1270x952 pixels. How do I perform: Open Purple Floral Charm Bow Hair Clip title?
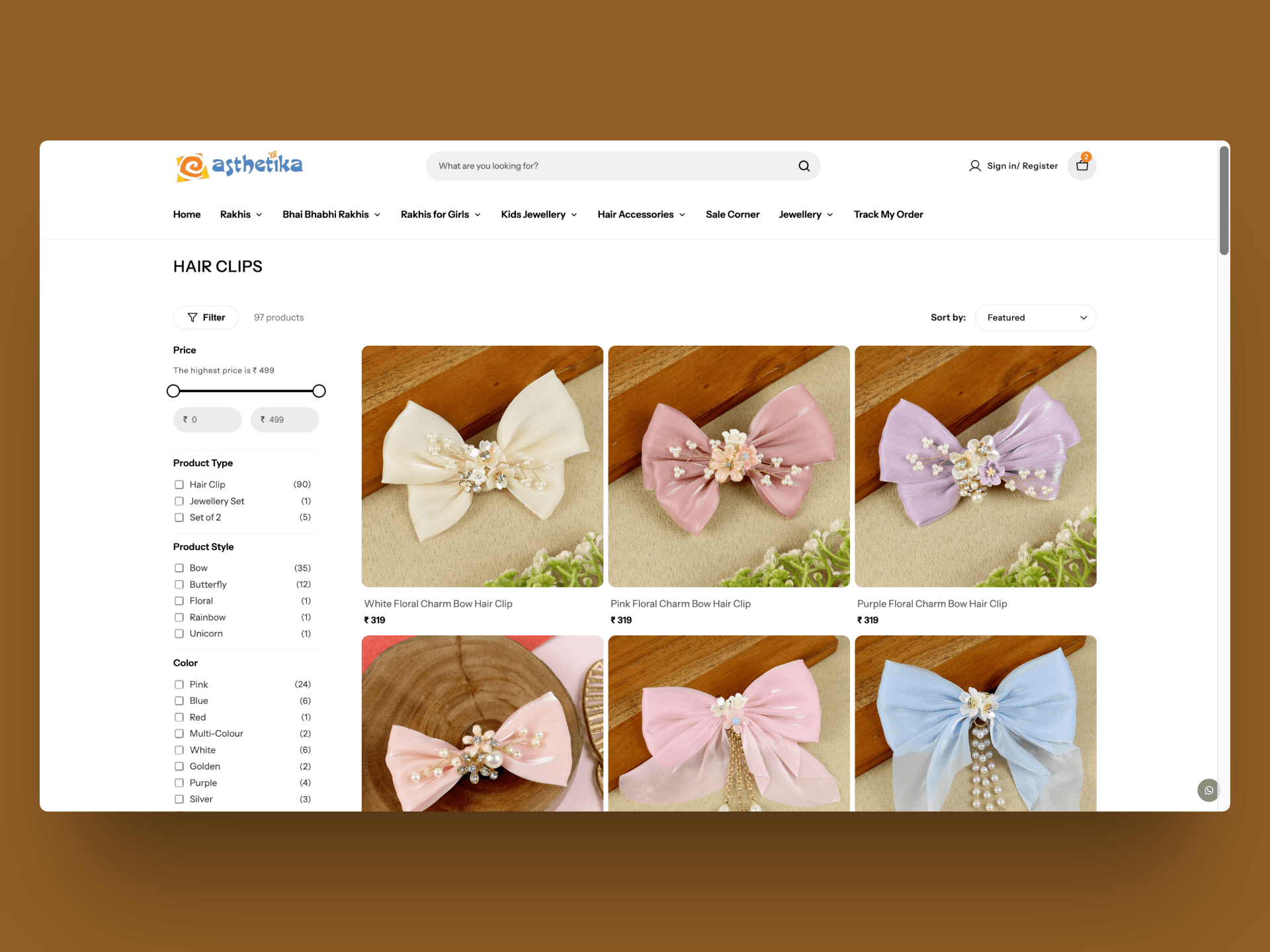tap(931, 604)
